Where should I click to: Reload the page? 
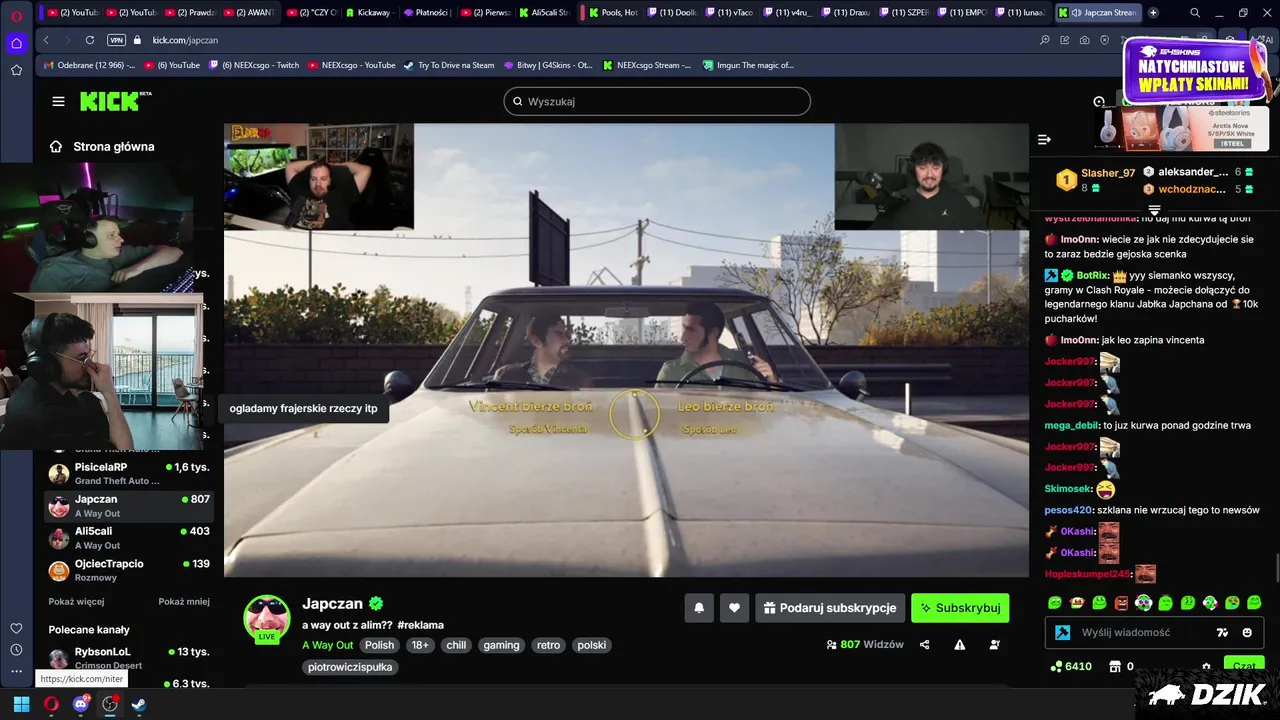click(x=89, y=40)
